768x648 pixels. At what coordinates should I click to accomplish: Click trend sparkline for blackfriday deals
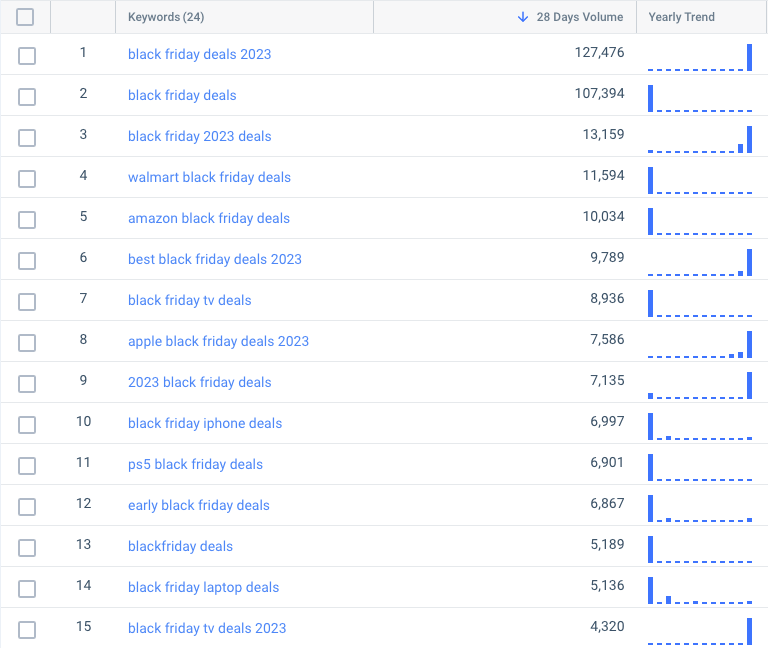coord(700,550)
